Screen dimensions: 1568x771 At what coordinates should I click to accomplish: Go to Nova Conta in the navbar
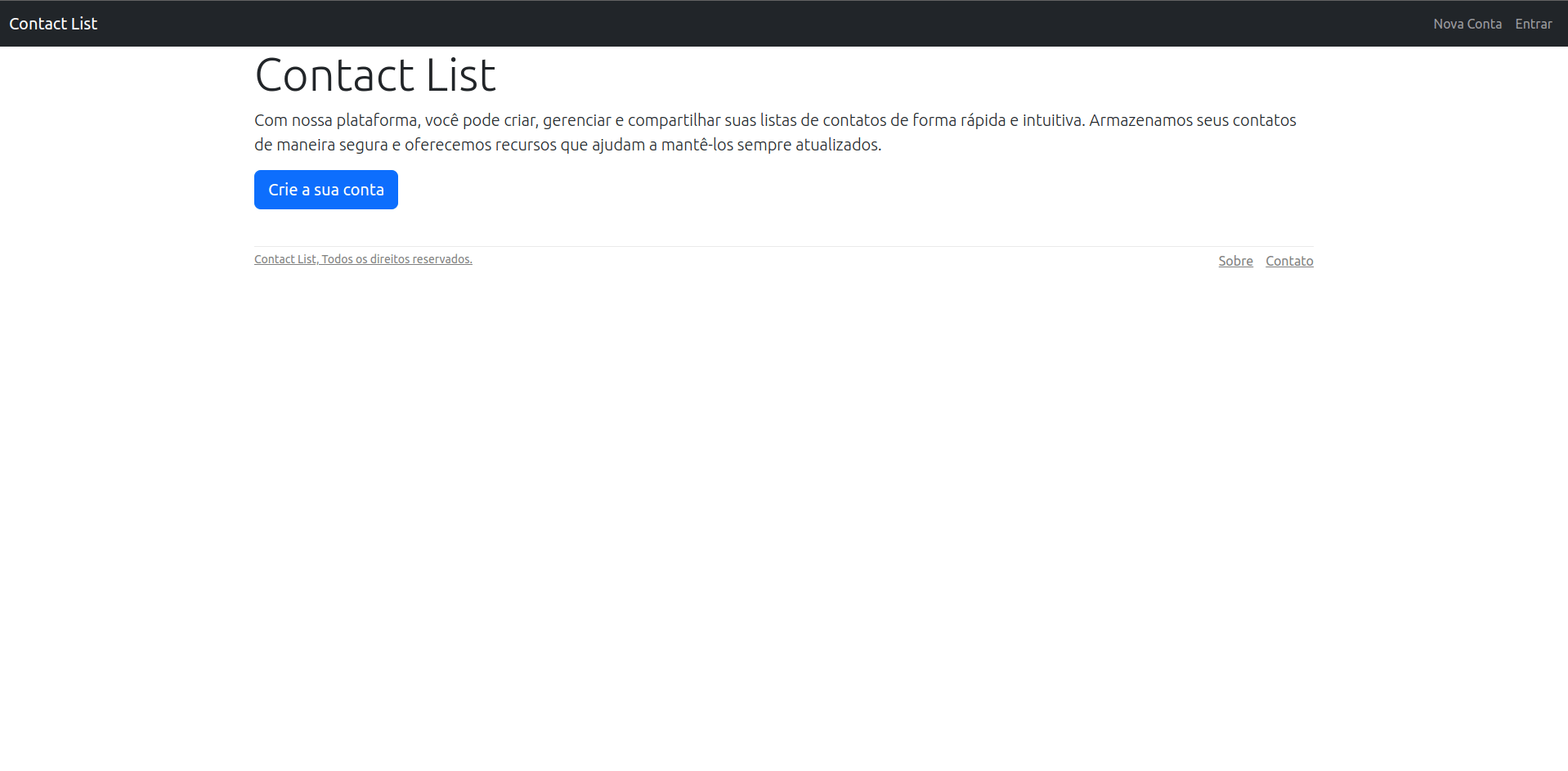pyautogui.click(x=1467, y=24)
